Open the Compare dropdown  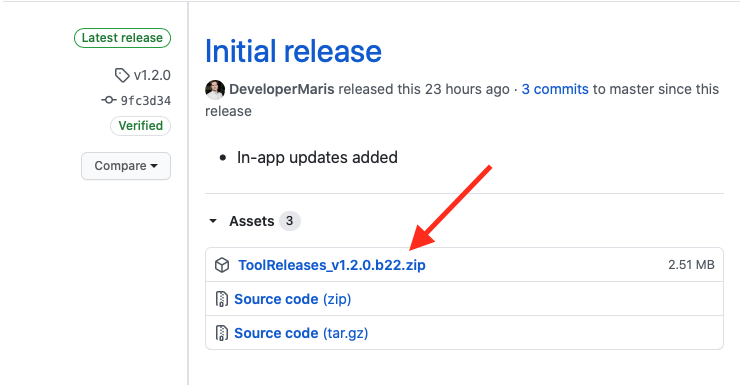point(126,166)
